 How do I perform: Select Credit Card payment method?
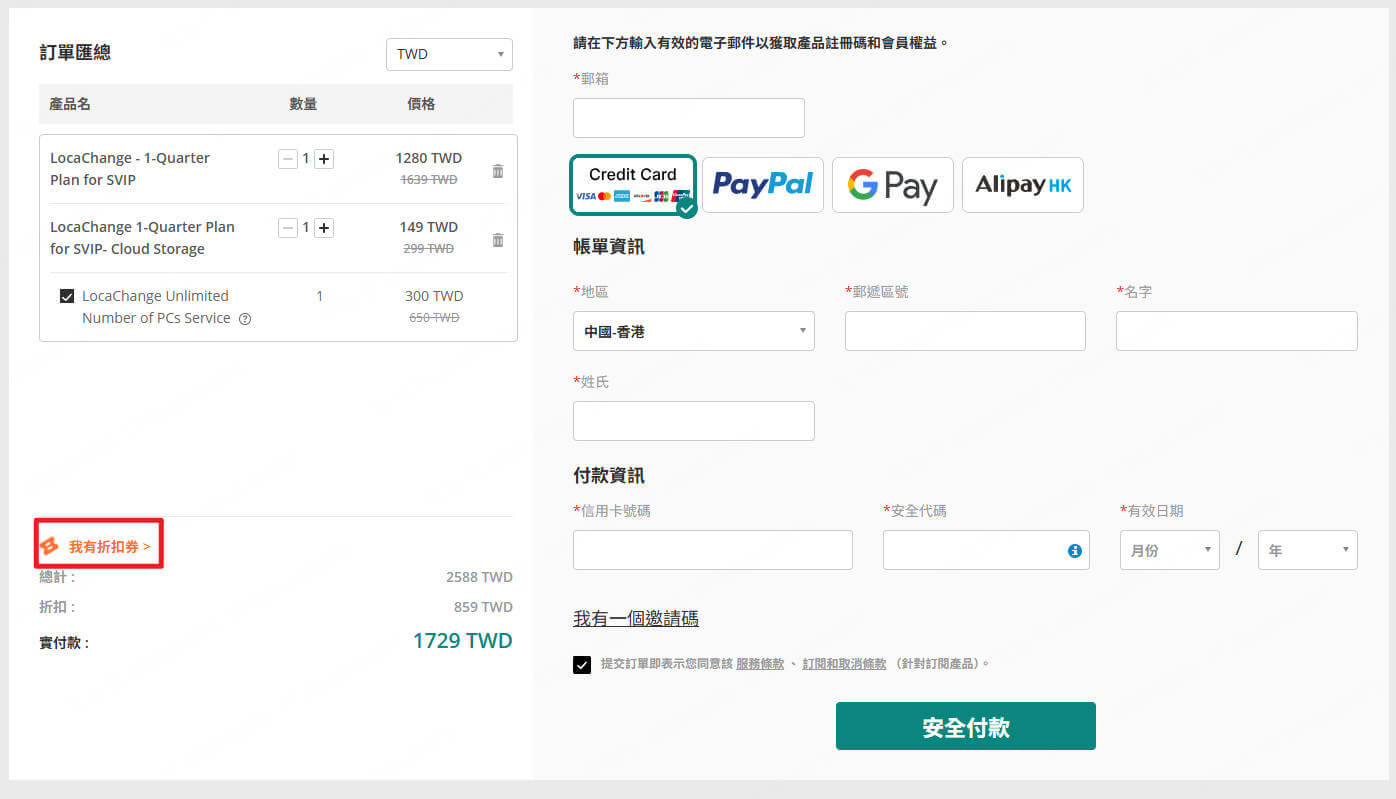click(633, 185)
